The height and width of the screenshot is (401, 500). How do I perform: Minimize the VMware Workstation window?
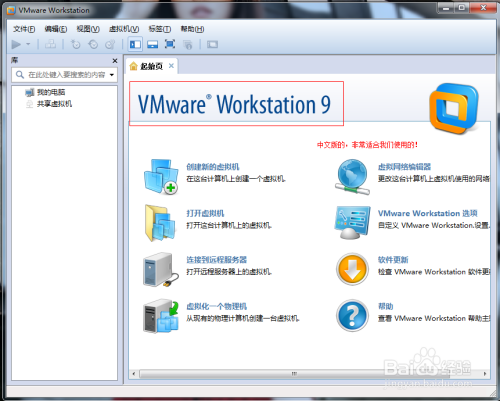[446, 8]
